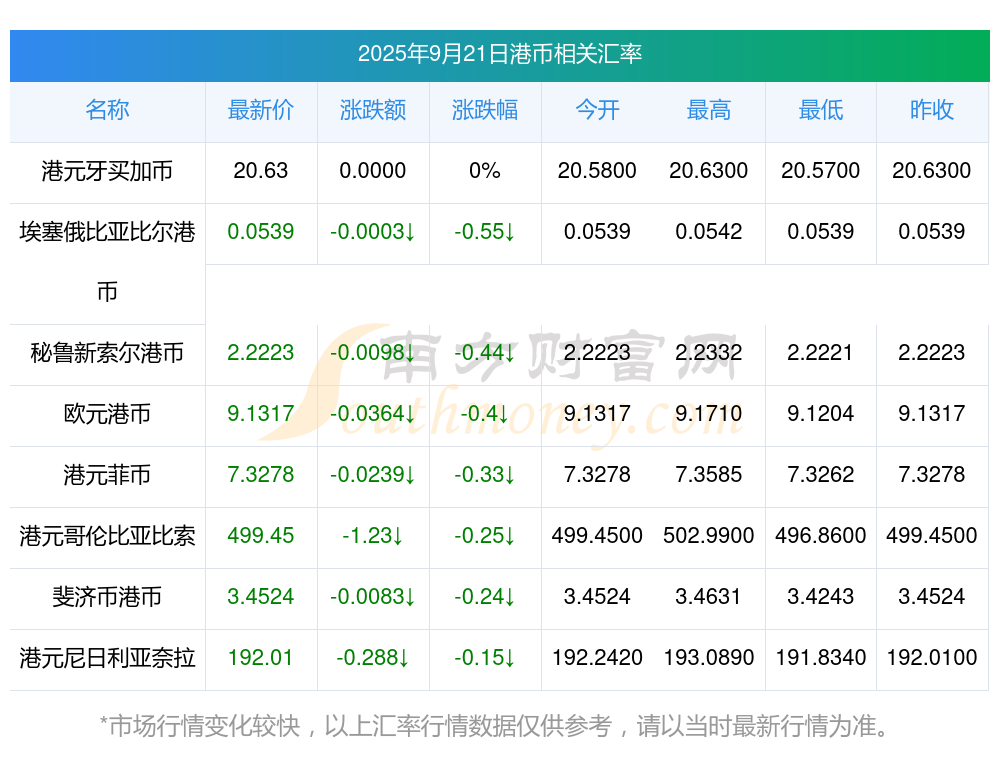Image resolution: width=1000 pixels, height=757 pixels.
Task: Click the green latest price 2.2223
Action: click(261, 353)
